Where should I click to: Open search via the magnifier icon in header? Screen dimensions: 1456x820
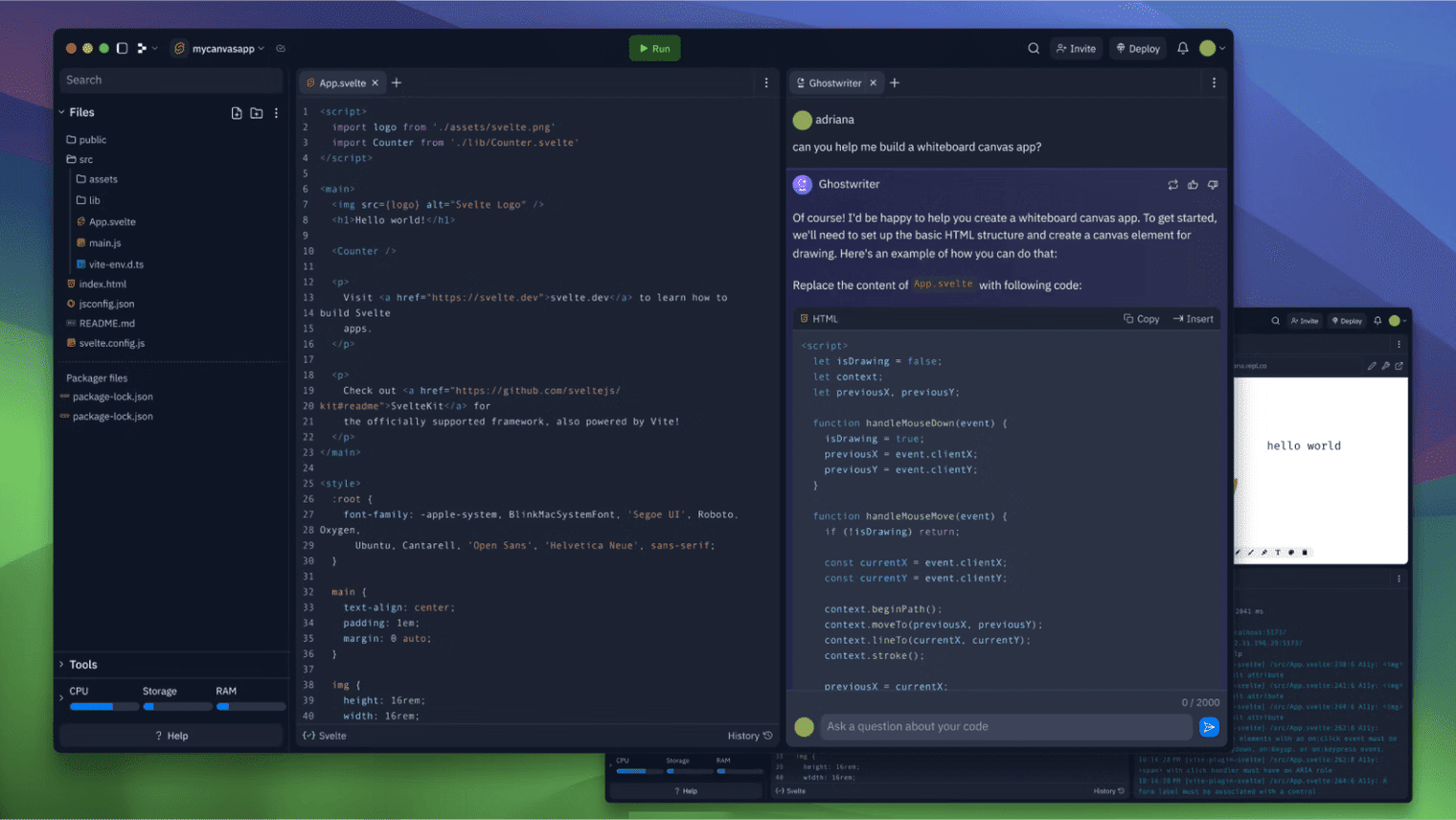1034,48
